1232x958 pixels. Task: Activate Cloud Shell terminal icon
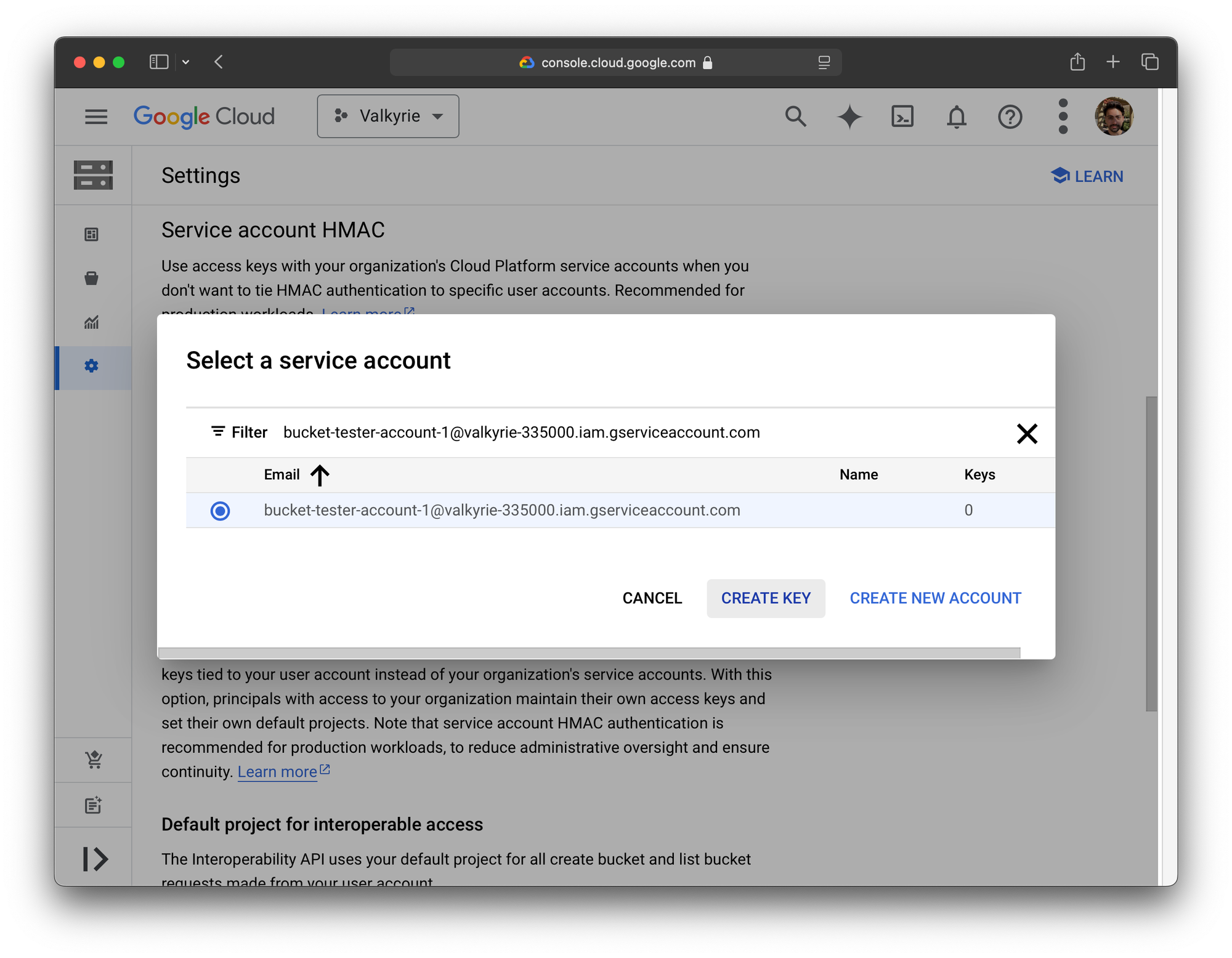tap(902, 116)
